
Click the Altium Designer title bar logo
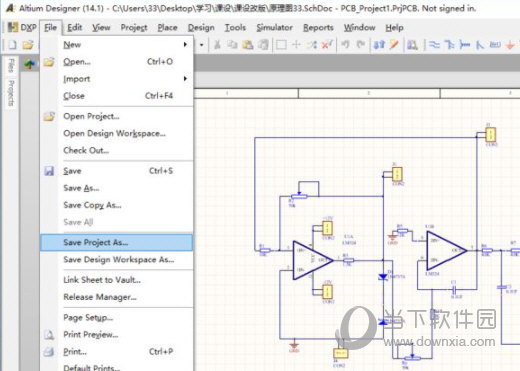(10, 8)
